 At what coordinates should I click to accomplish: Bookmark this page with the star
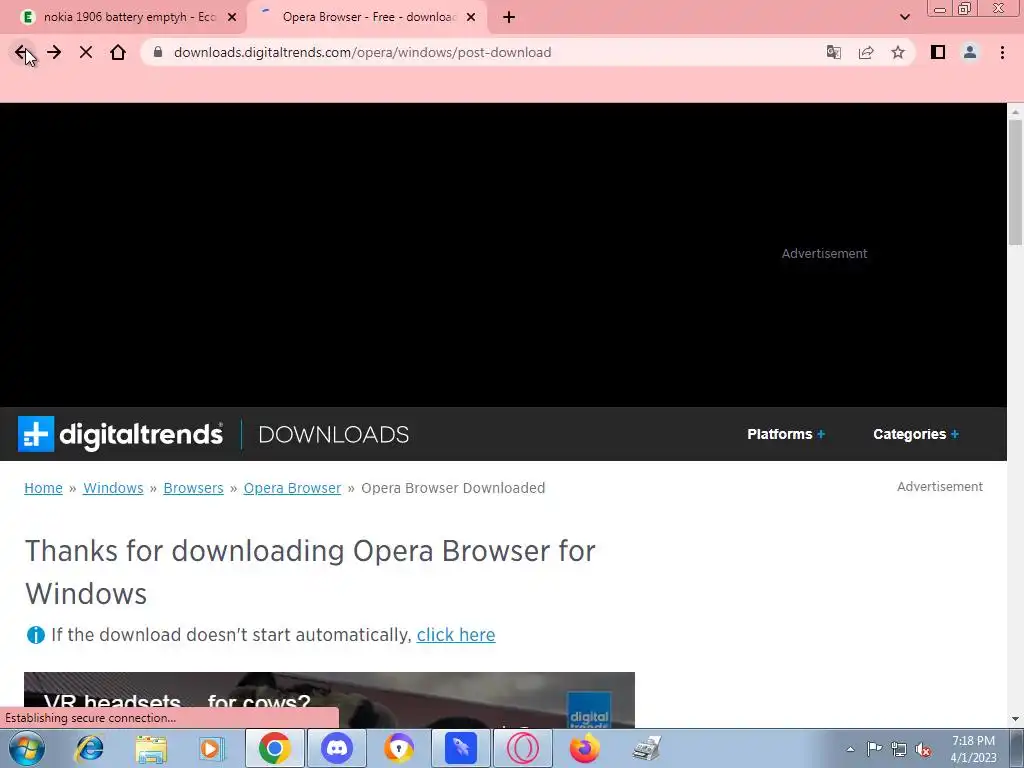coord(898,52)
